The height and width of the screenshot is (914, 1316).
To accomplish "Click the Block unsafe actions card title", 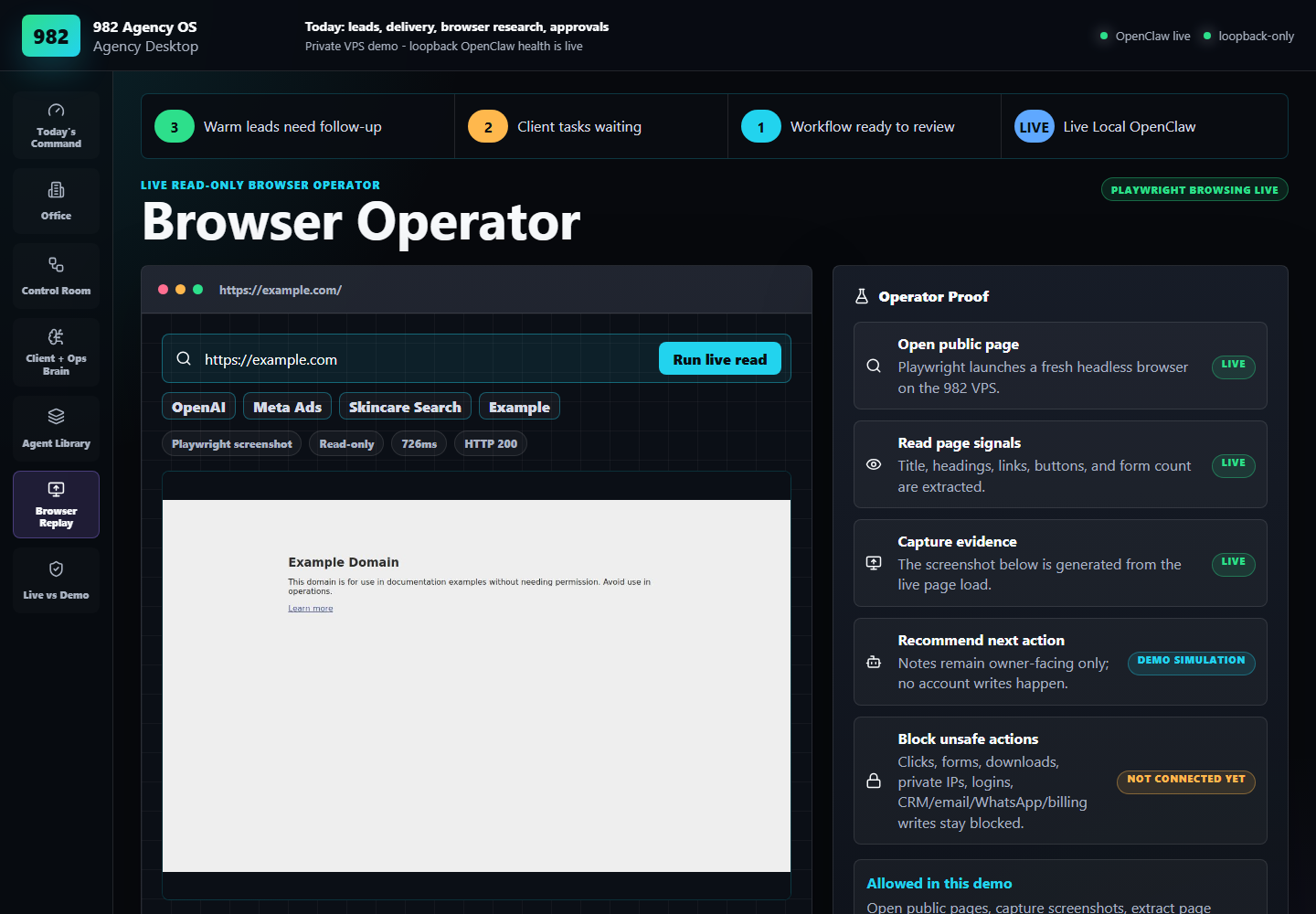I will (x=968, y=739).
